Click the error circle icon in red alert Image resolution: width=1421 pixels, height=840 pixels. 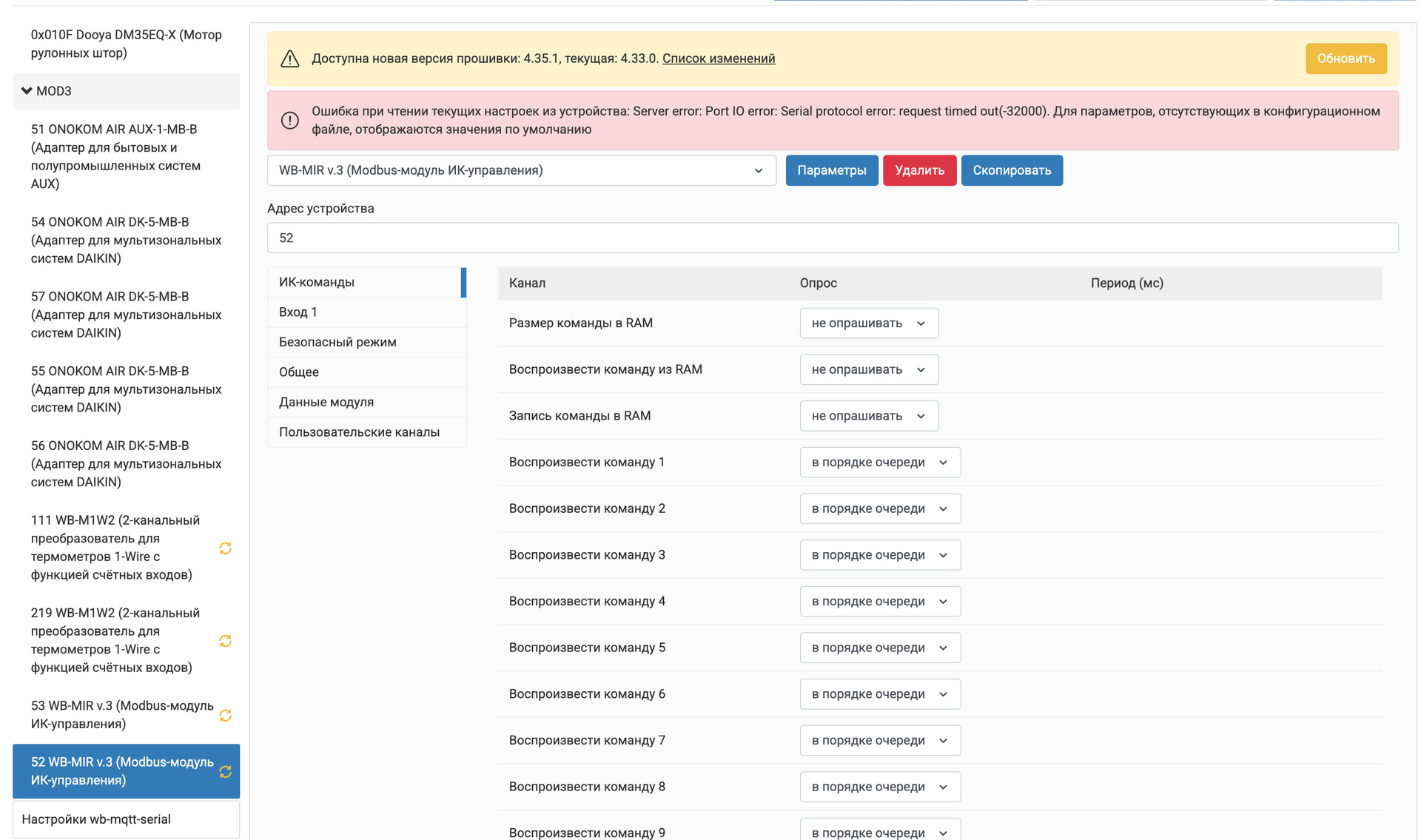click(290, 120)
